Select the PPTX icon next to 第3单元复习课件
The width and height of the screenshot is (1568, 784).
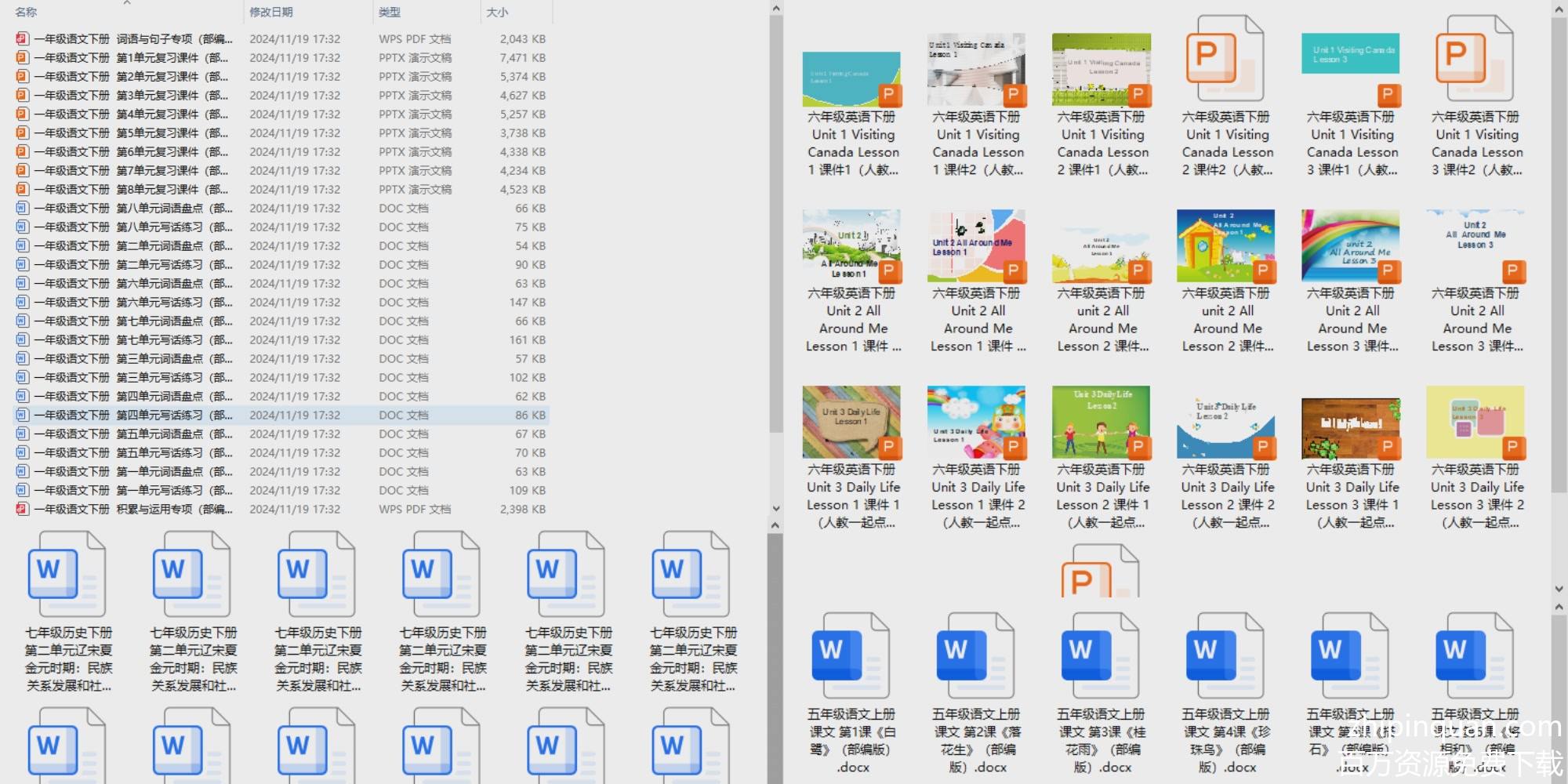22,95
